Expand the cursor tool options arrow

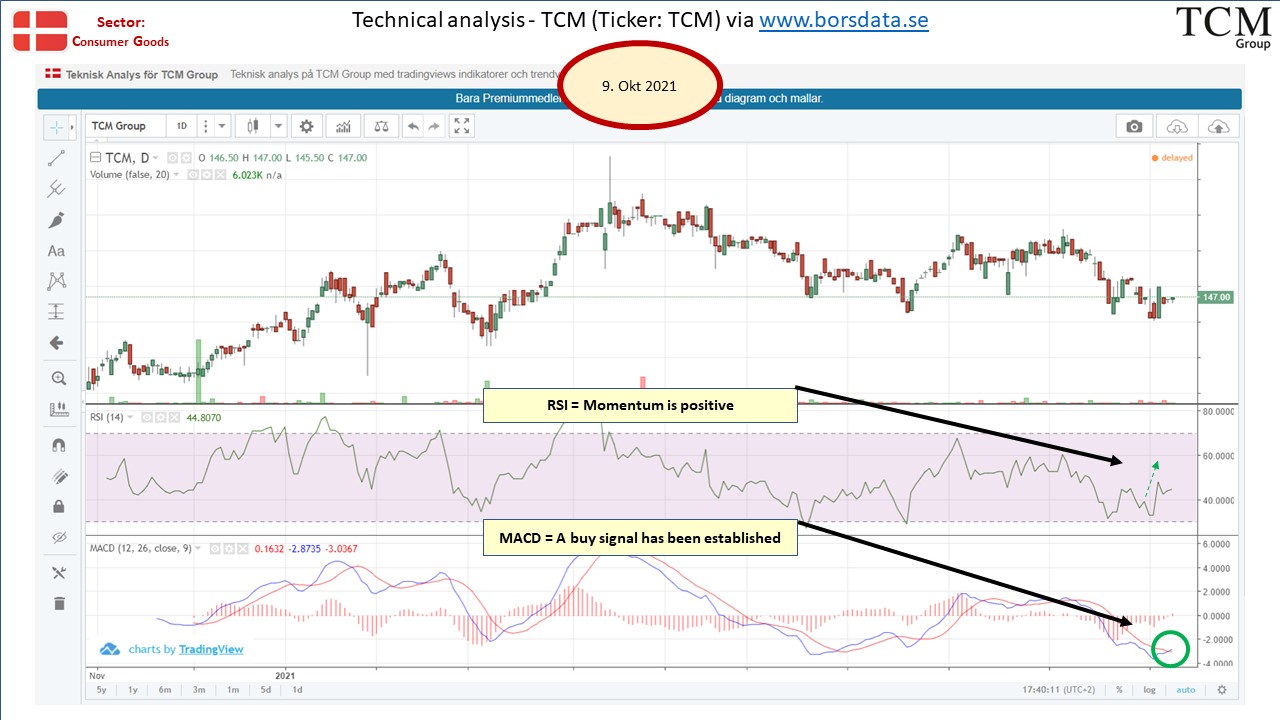[x=73, y=127]
